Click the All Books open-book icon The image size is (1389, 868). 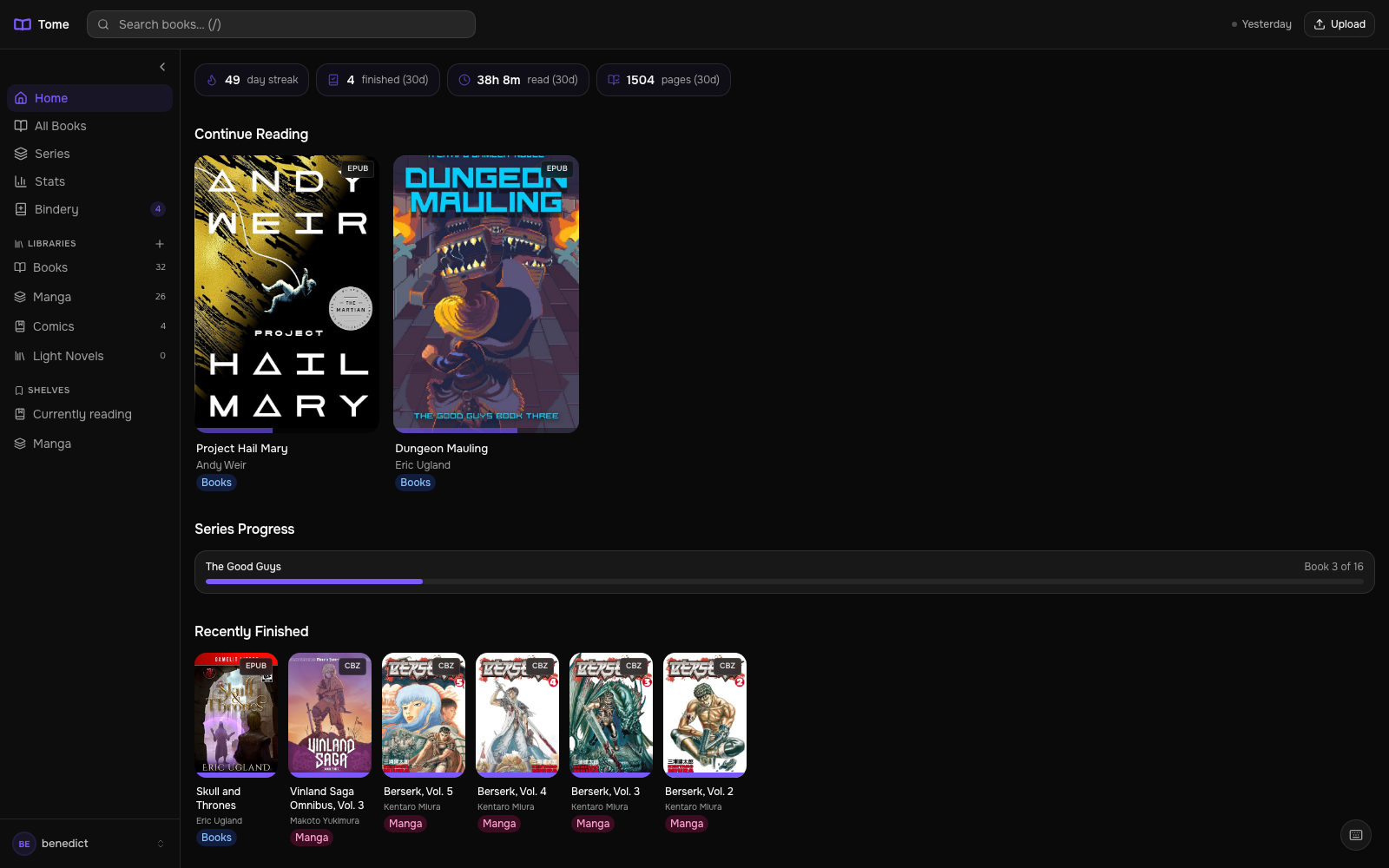pos(21,126)
